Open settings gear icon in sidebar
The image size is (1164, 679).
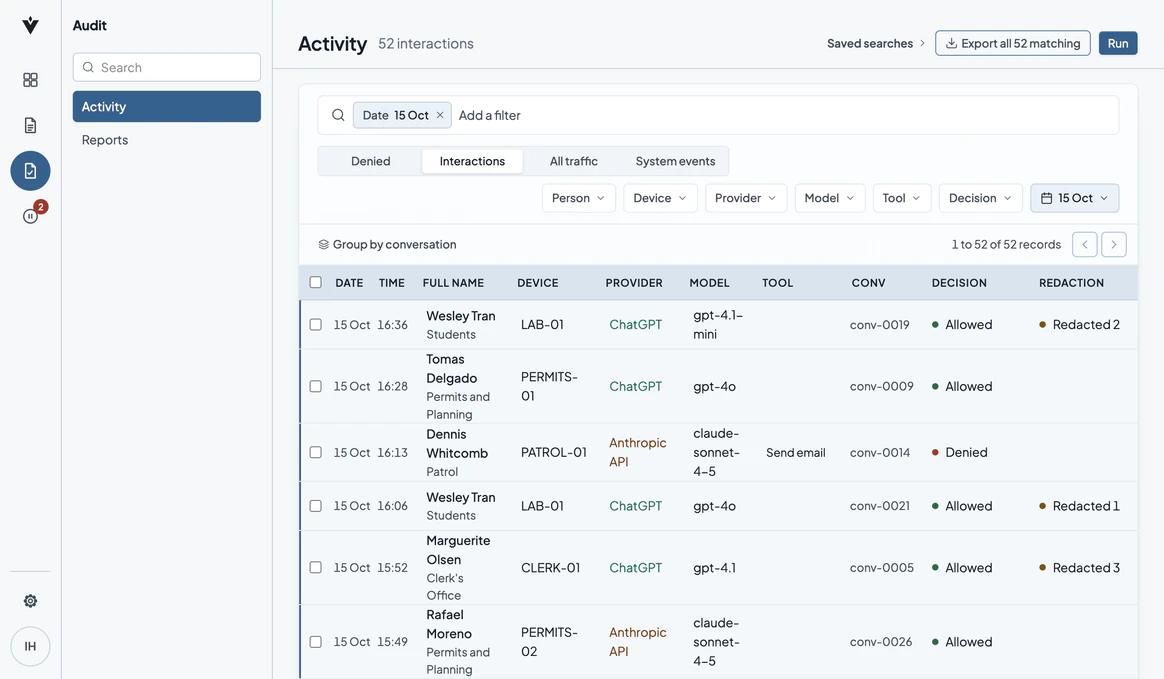30,601
